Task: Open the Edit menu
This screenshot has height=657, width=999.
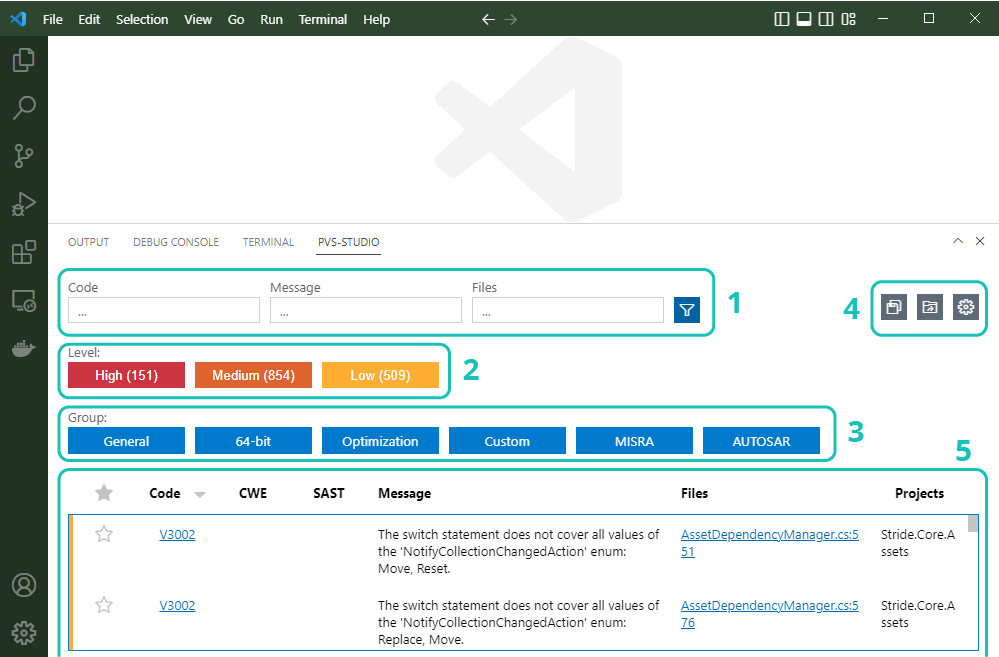Action: (x=89, y=20)
